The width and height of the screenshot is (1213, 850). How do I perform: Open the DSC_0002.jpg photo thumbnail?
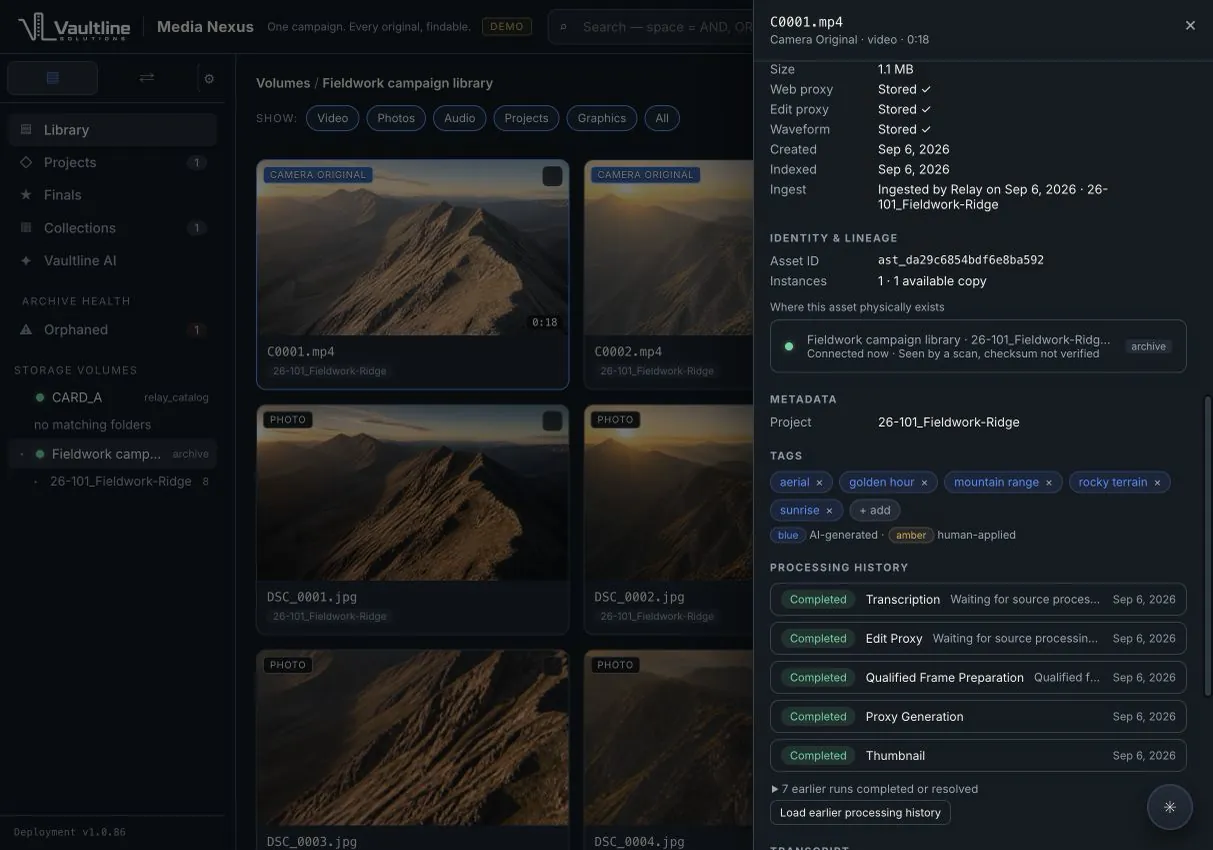coord(668,493)
